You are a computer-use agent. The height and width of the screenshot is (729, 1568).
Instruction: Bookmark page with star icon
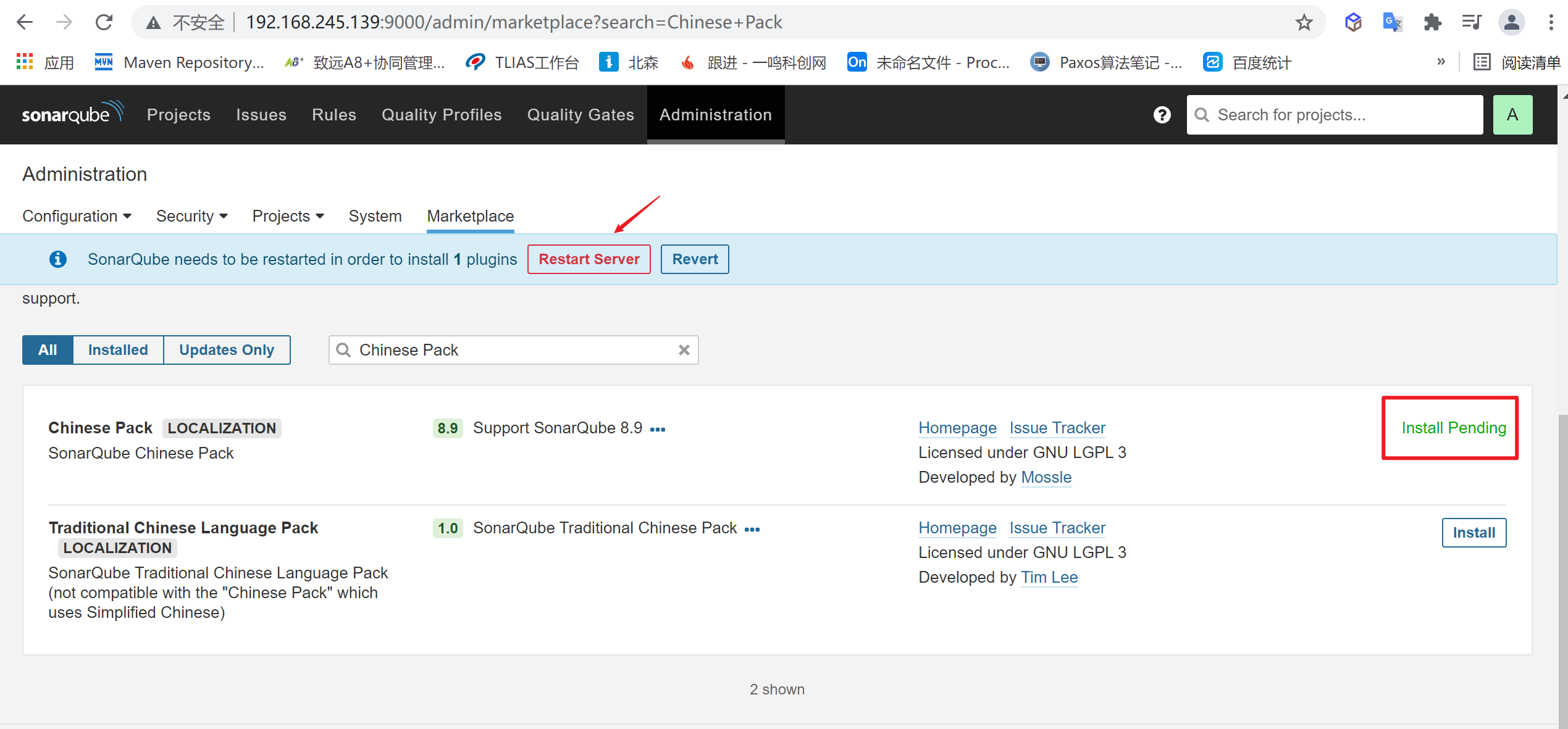pyautogui.click(x=1304, y=23)
